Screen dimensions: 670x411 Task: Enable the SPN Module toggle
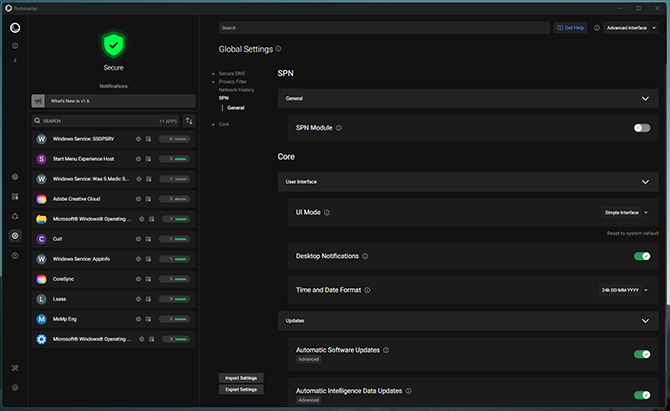point(642,128)
